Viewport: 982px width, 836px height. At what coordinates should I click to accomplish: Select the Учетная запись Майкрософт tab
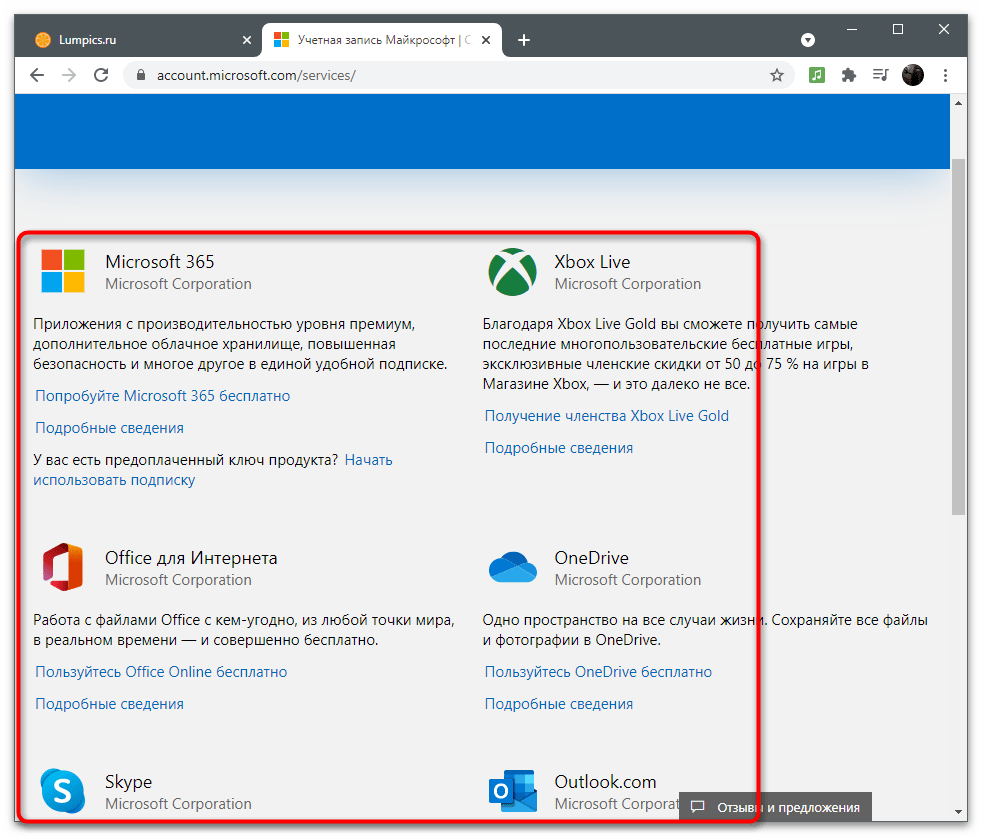click(382, 40)
